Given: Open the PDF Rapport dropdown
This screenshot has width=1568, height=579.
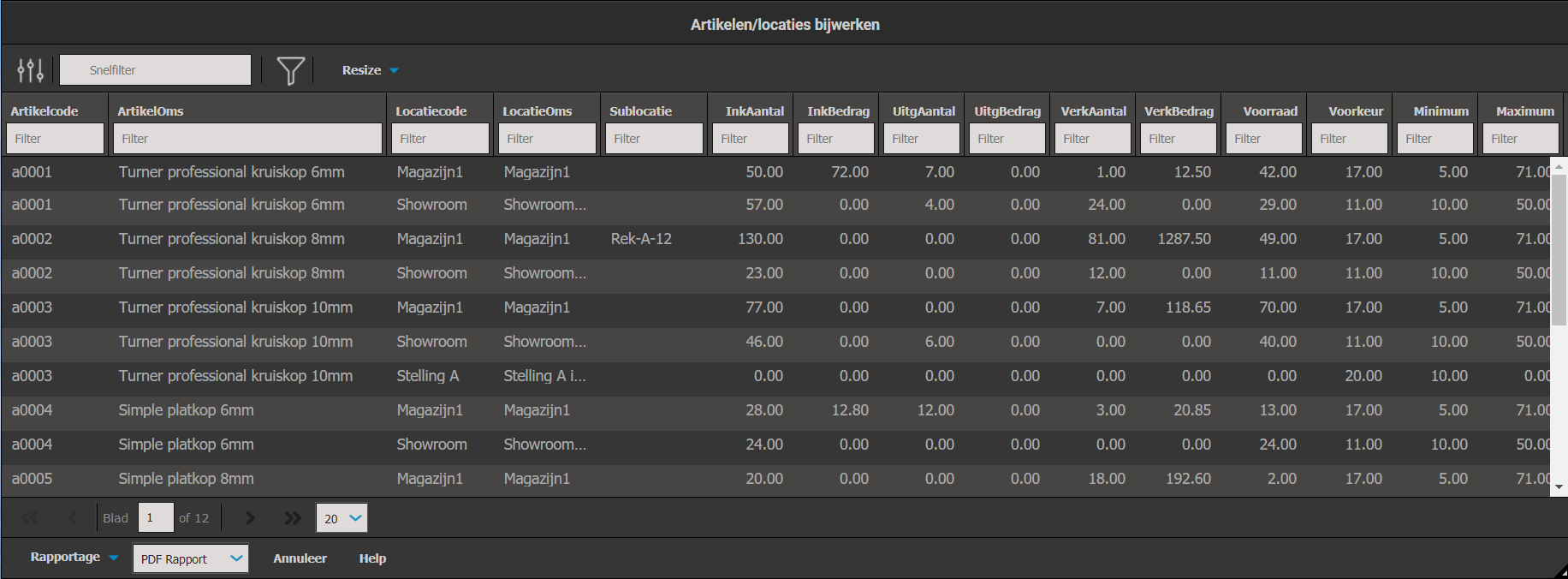Looking at the screenshot, I should [x=190, y=558].
